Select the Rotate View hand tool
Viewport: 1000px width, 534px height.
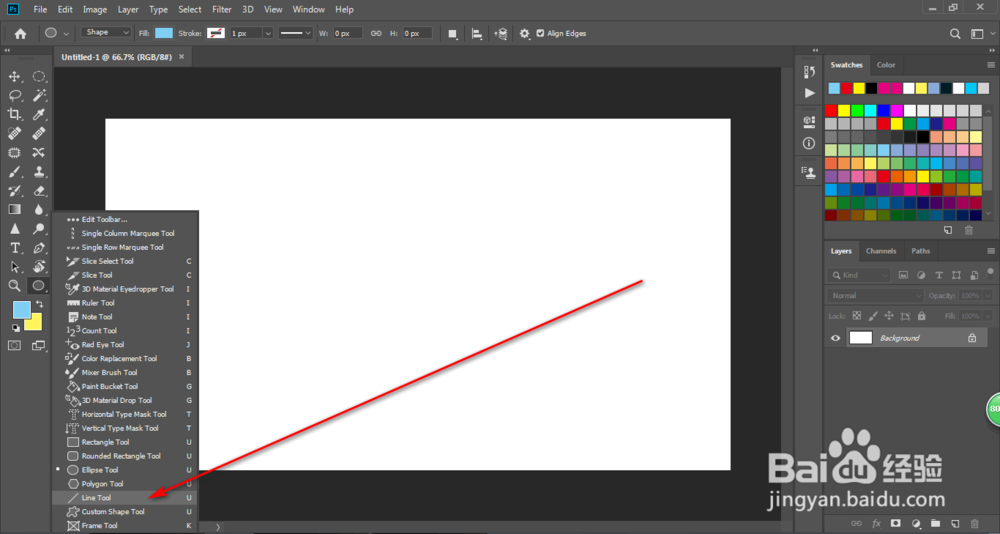coord(39,267)
